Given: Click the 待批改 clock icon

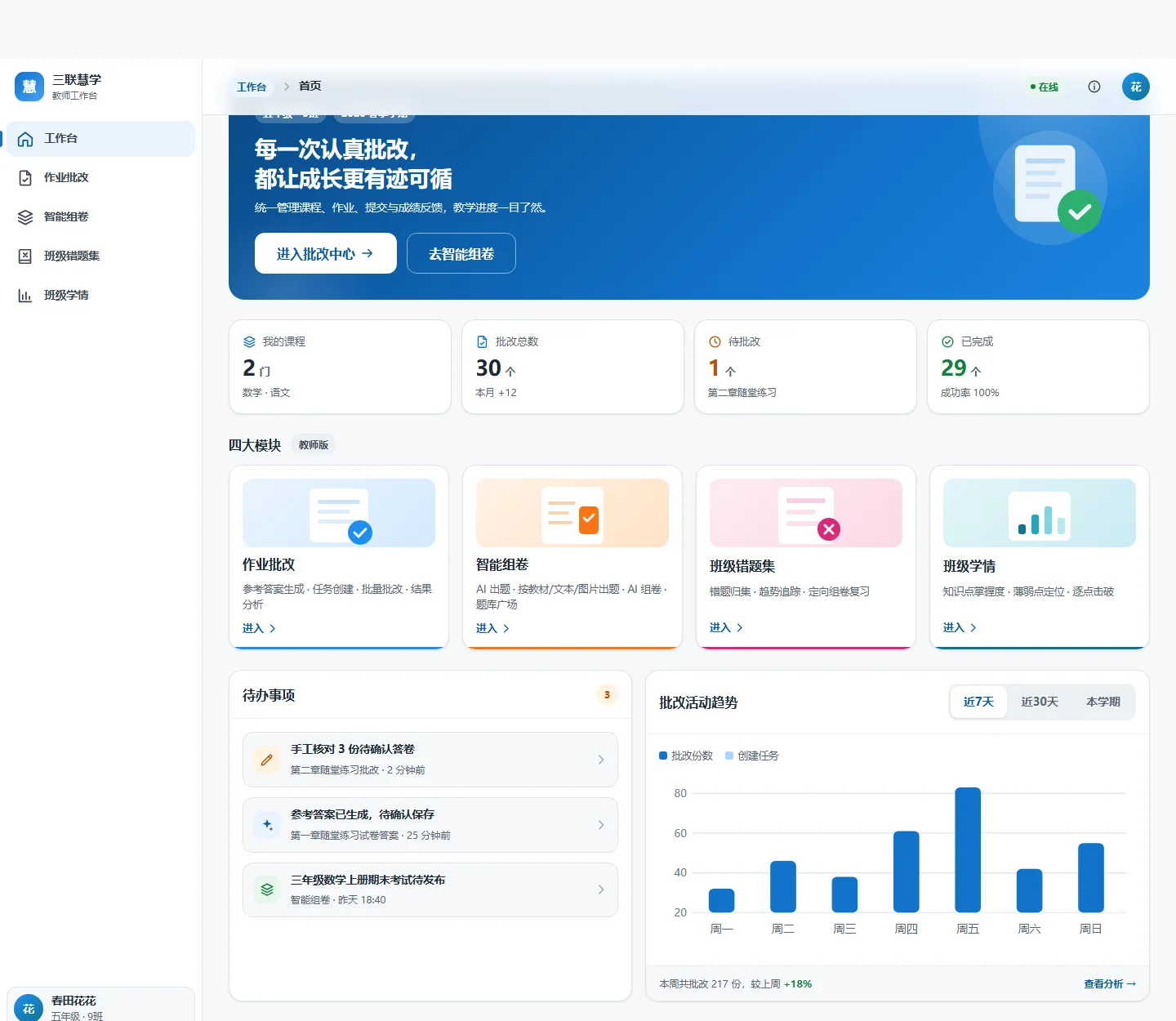Looking at the screenshot, I should (x=715, y=342).
